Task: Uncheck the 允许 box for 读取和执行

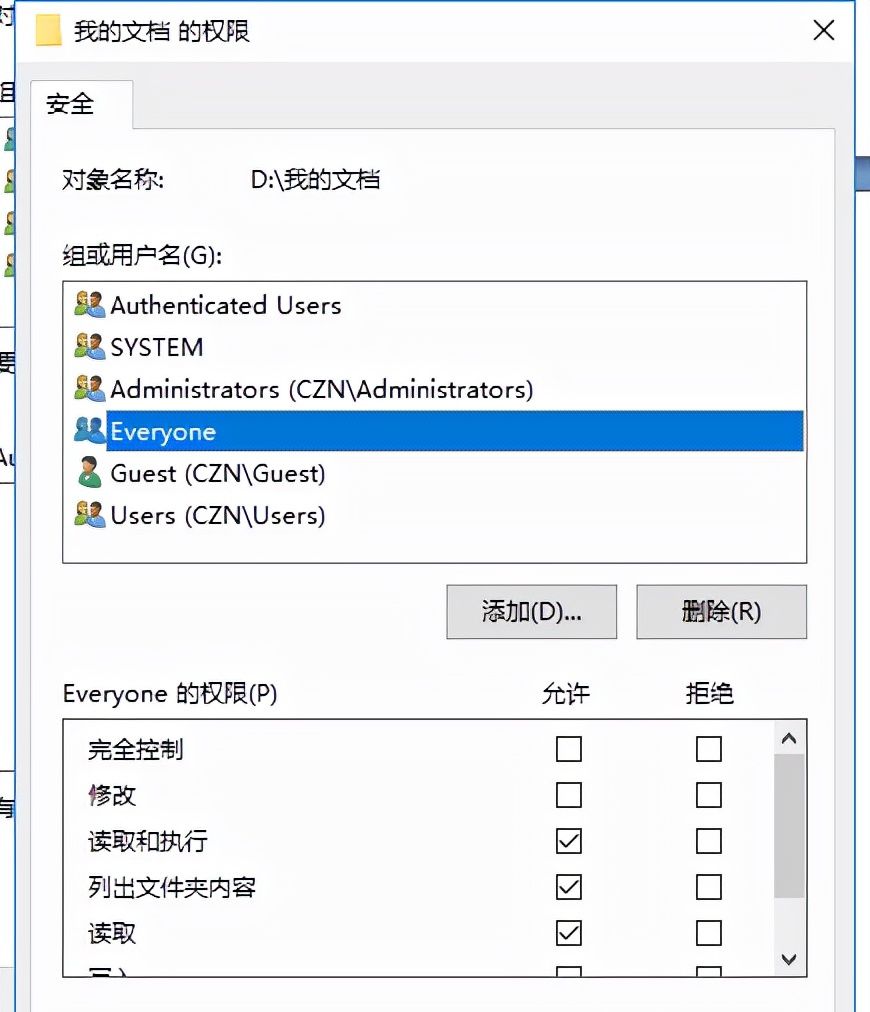Action: 568,840
